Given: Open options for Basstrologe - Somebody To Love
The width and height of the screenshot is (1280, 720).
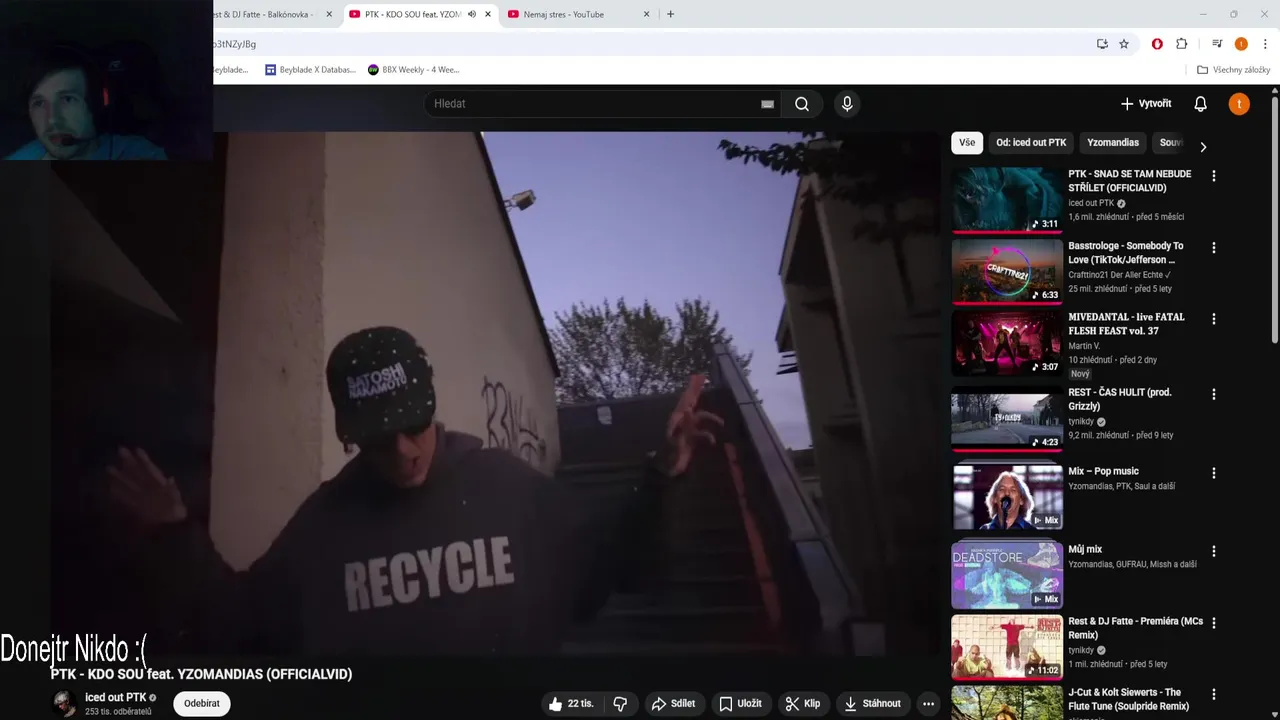Looking at the screenshot, I should click(x=1214, y=248).
